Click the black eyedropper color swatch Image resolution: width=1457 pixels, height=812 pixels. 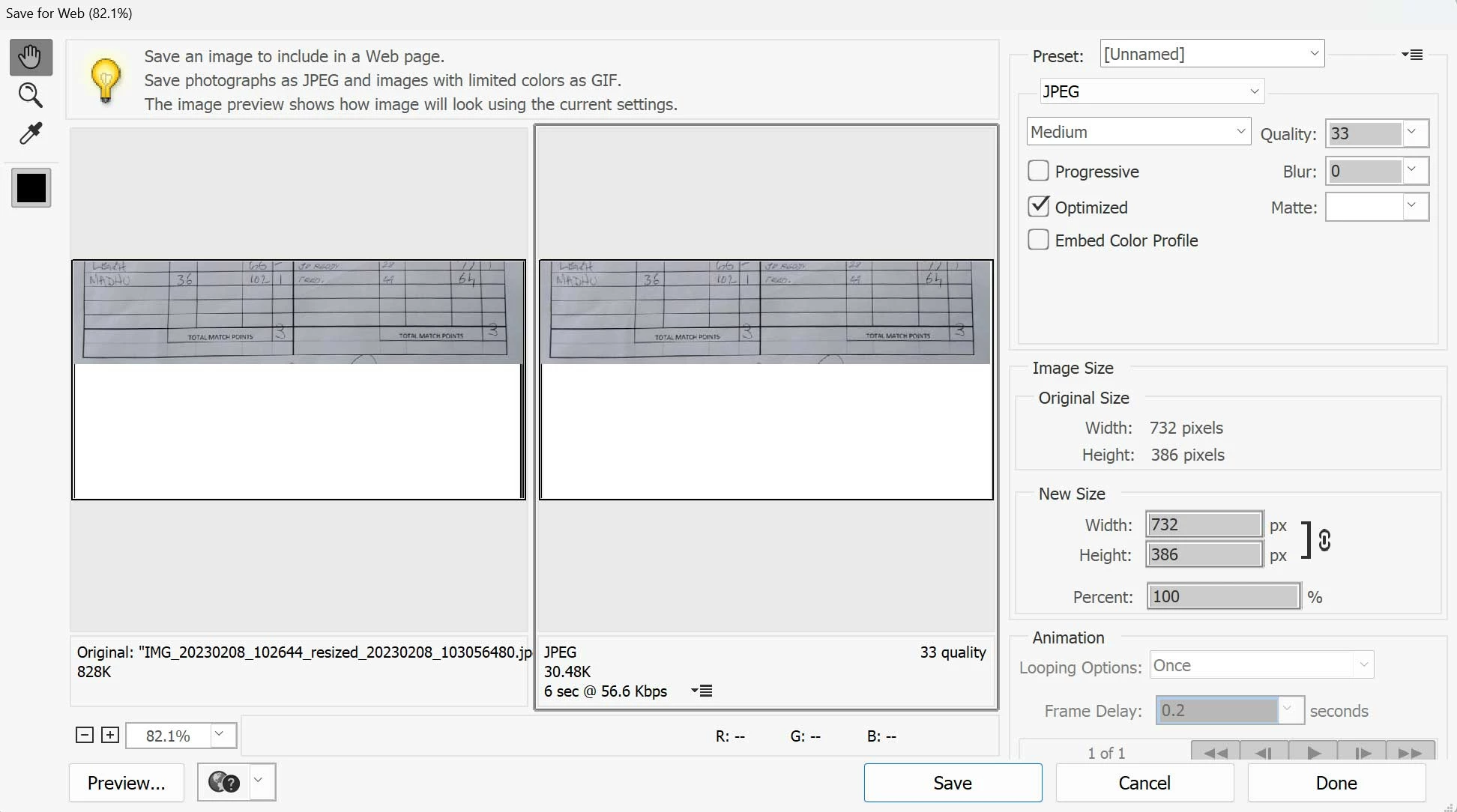[31, 187]
